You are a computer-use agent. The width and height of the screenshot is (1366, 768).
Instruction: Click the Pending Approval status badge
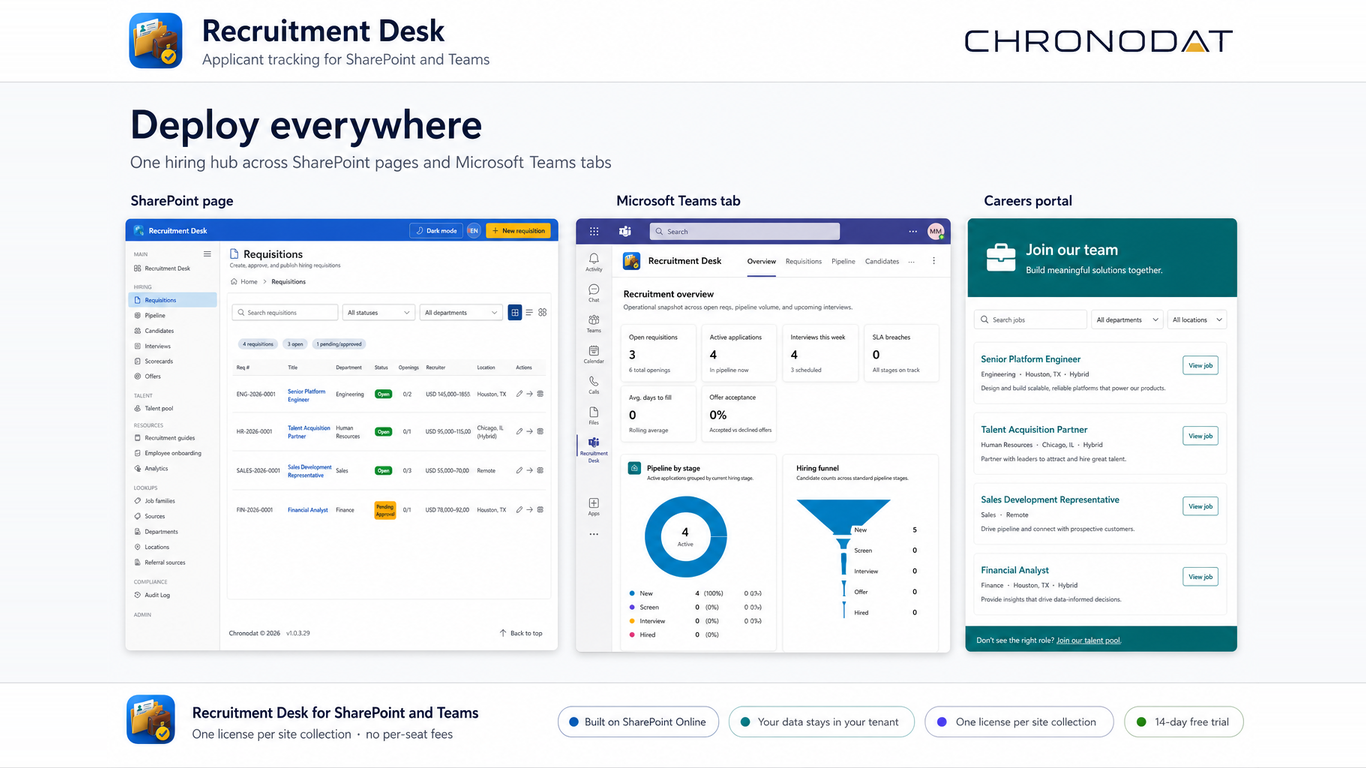pos(385,510)
